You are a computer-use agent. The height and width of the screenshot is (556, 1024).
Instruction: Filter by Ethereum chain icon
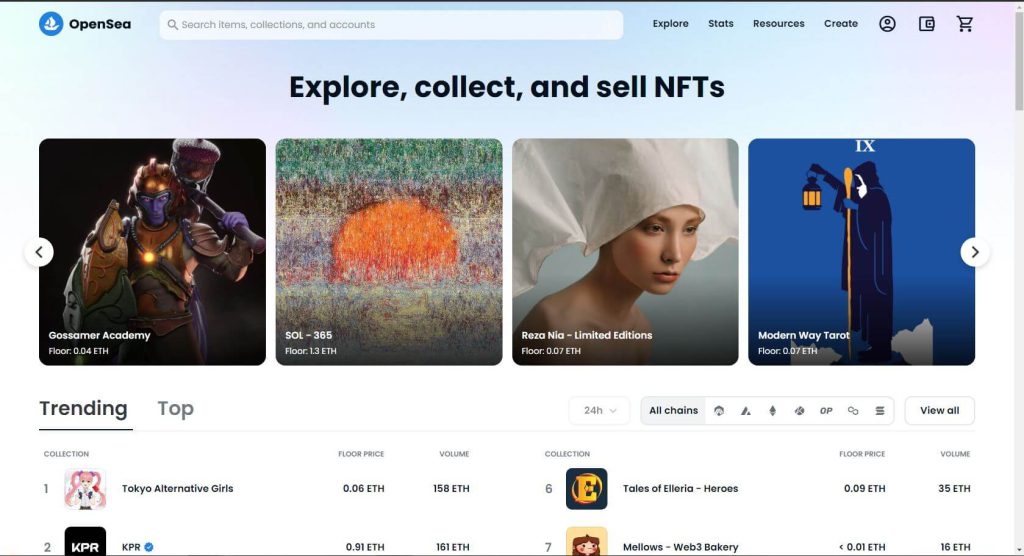tap(773, 411)
